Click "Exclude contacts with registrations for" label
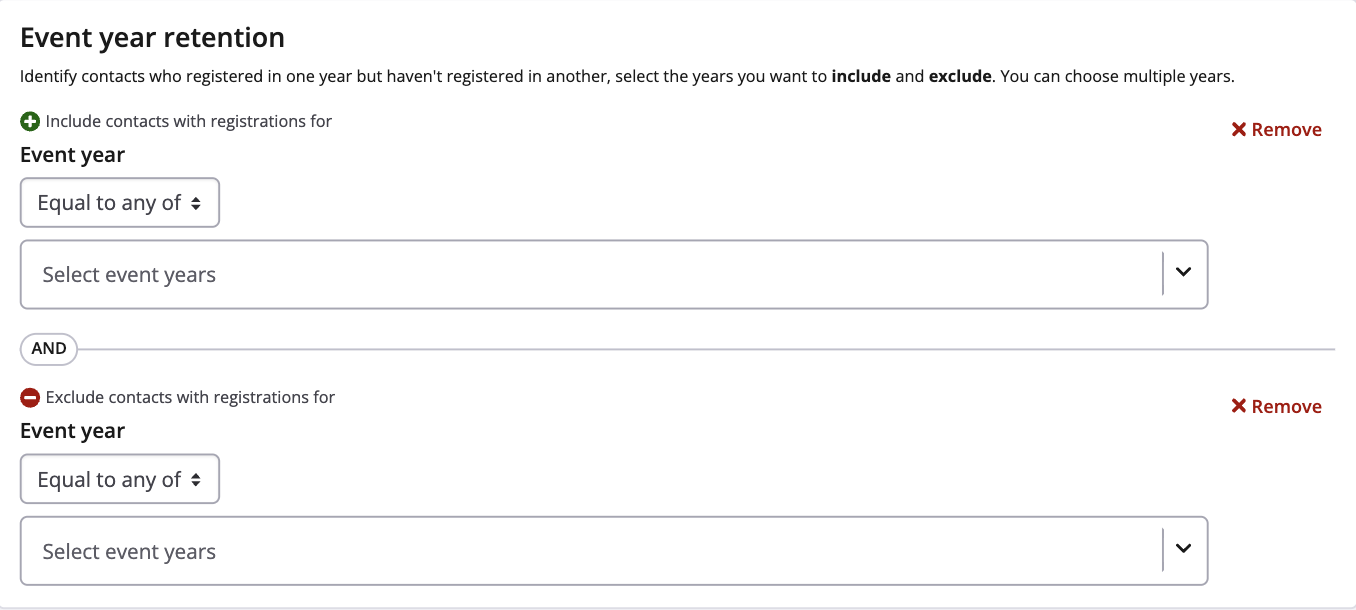 tap(190, 398)
